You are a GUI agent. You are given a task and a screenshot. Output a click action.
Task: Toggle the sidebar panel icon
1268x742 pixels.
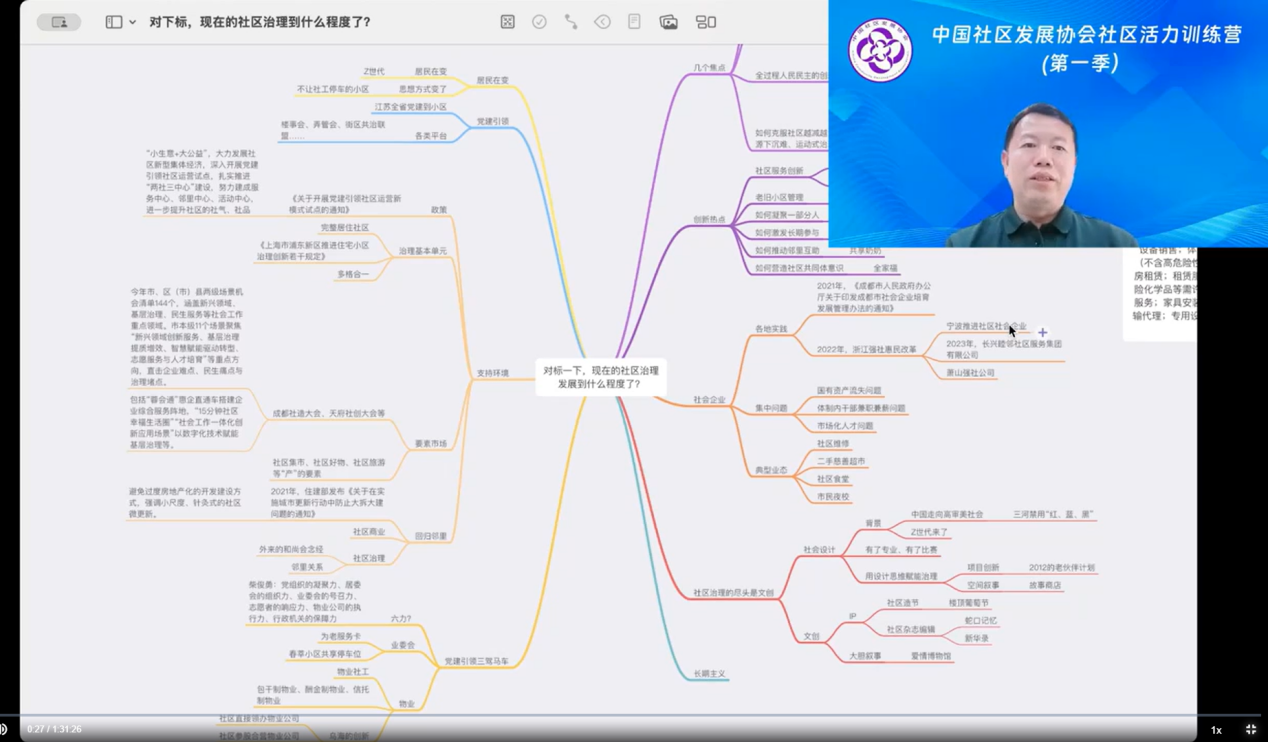pyautogui.click(x=114, y=22)
